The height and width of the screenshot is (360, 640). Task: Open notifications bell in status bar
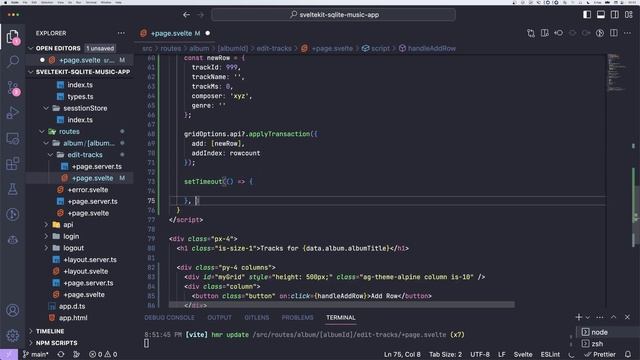(628, 354)
